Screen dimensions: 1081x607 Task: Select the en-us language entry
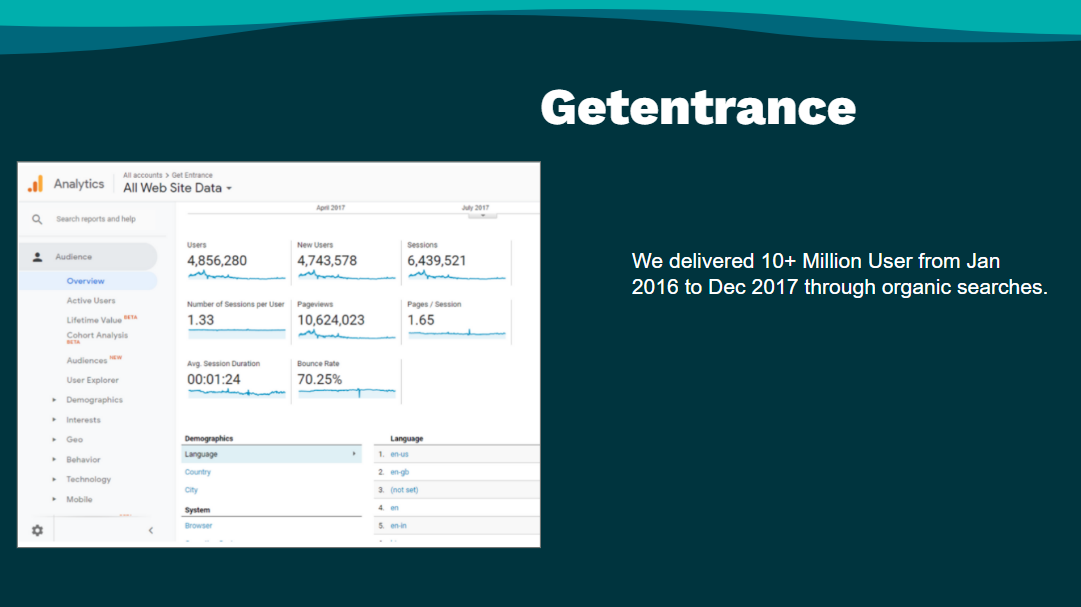click(404, 453)
